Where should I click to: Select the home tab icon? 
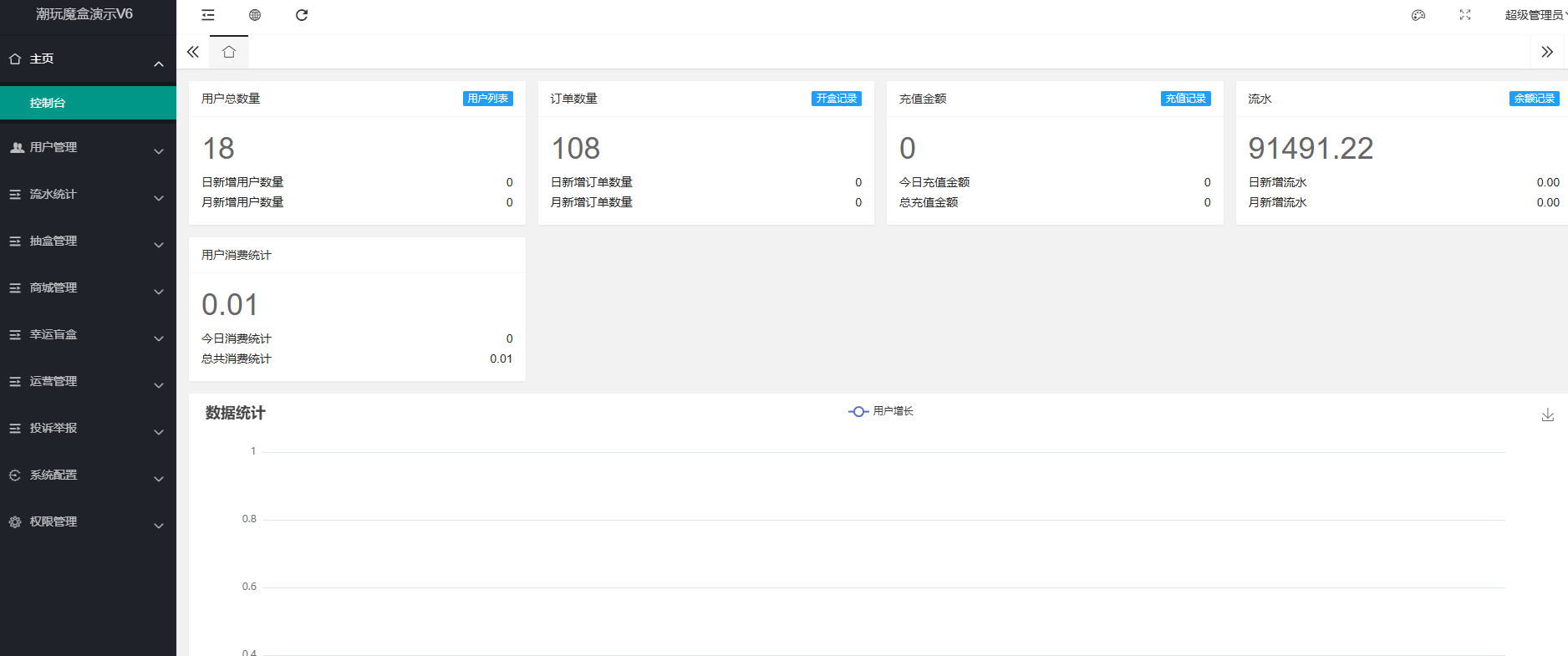point(229,52)
